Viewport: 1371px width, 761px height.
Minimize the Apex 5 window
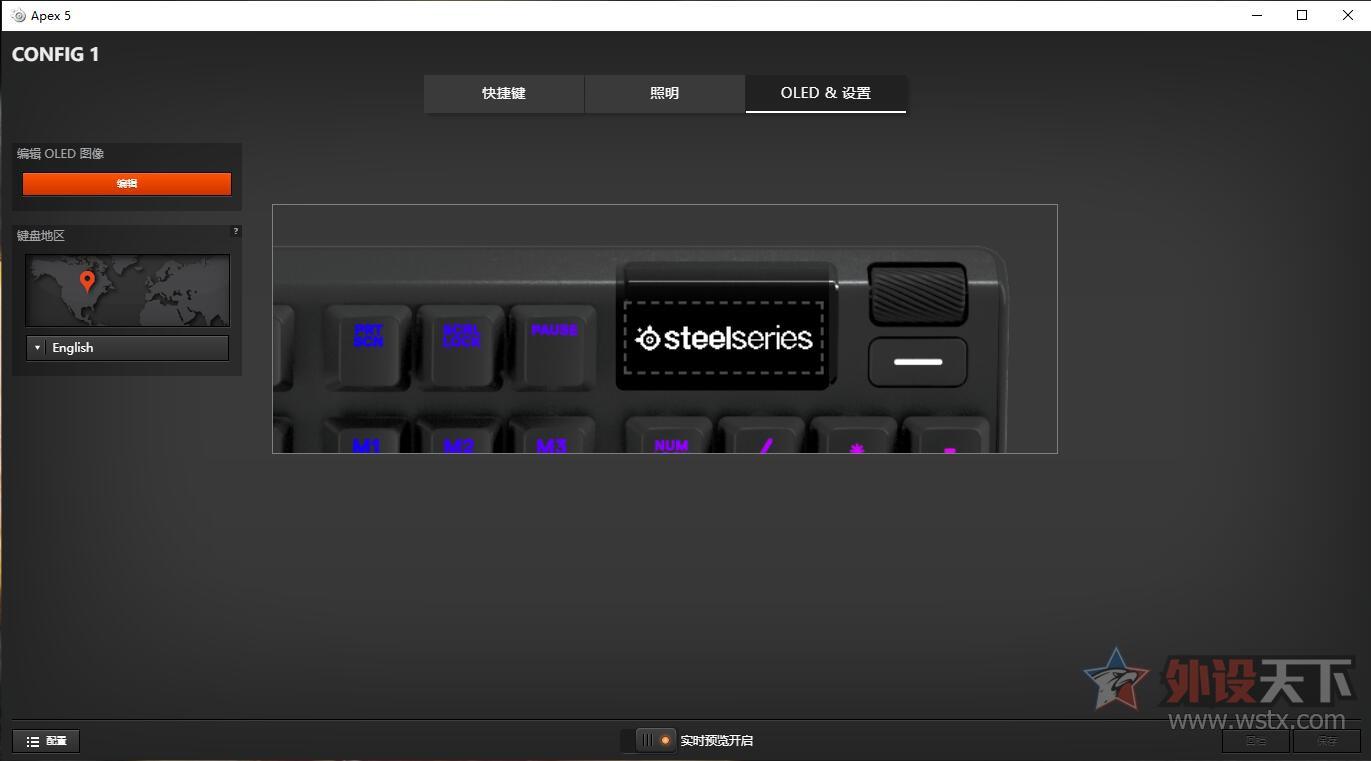click(x=1256, y=15)
